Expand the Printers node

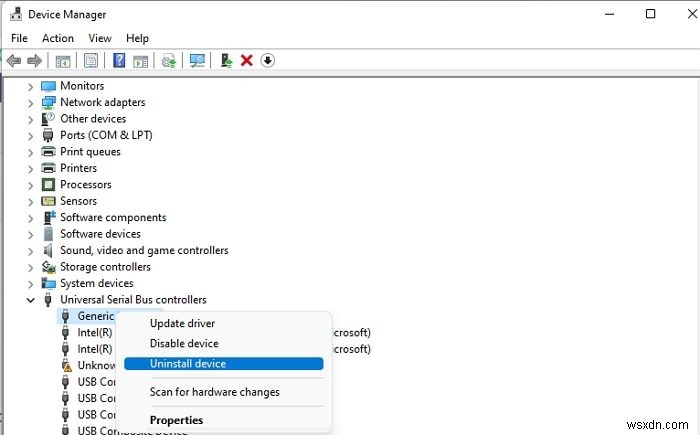pos(30,169)
